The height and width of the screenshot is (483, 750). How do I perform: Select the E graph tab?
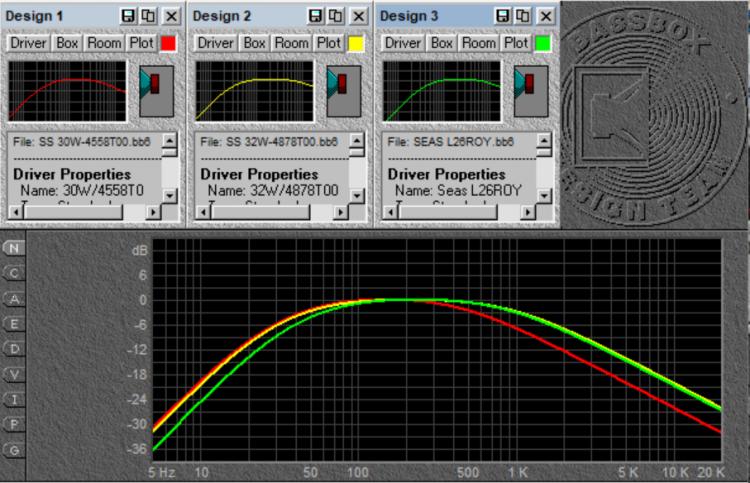click(x=14, y=324)
